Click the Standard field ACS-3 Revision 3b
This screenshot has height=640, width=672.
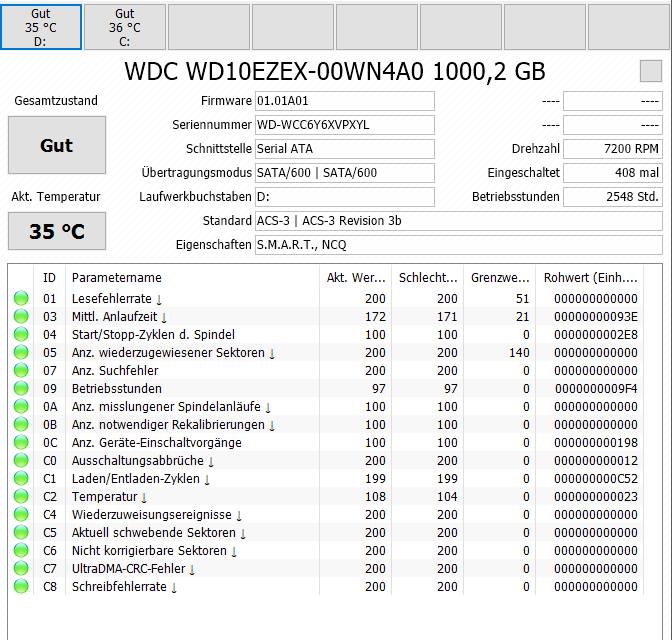point(459,221)
